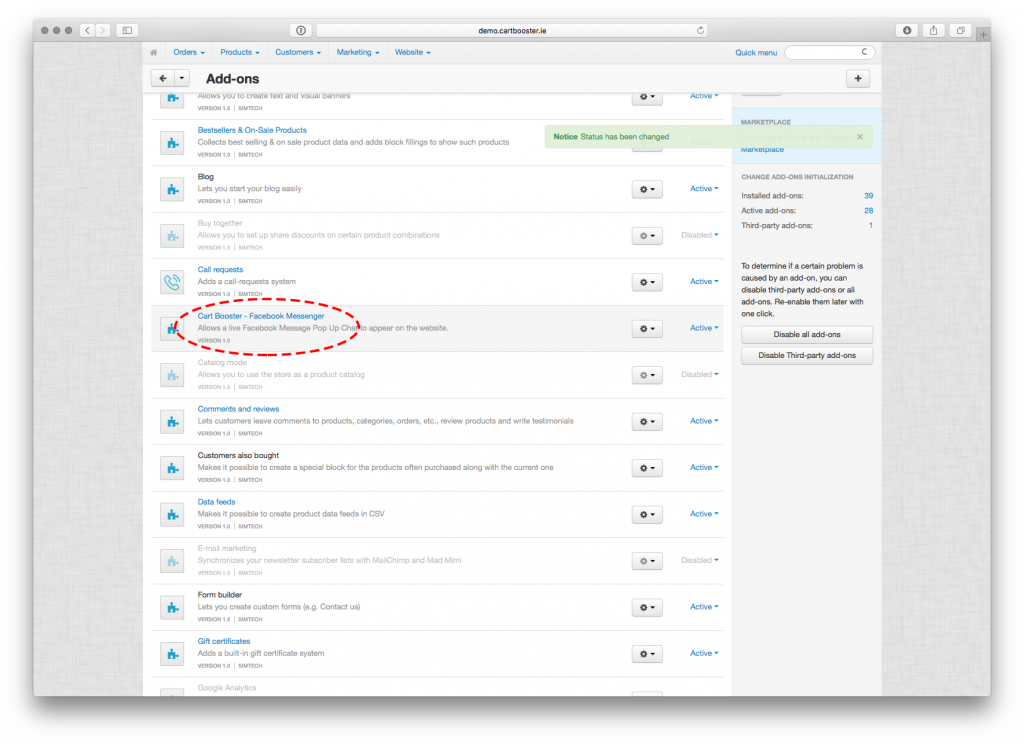
Task: Open gear menu for Call requests
Action: point(647,282)
